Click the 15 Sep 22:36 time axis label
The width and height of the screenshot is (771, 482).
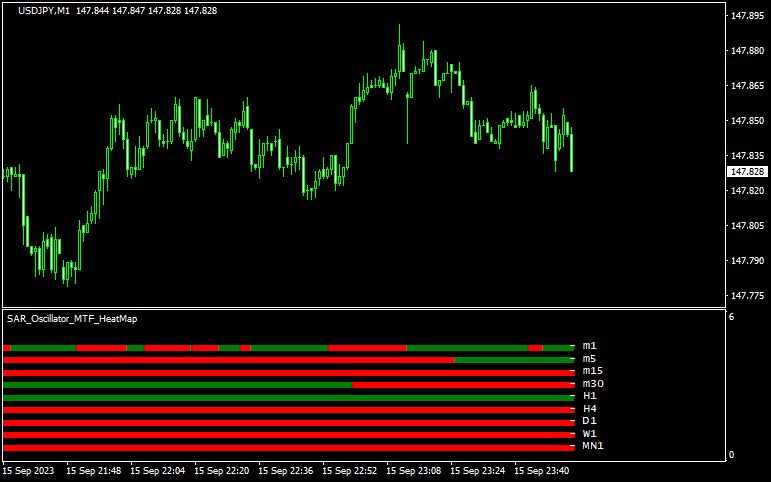pyautogui.click(x=285, y=471)
